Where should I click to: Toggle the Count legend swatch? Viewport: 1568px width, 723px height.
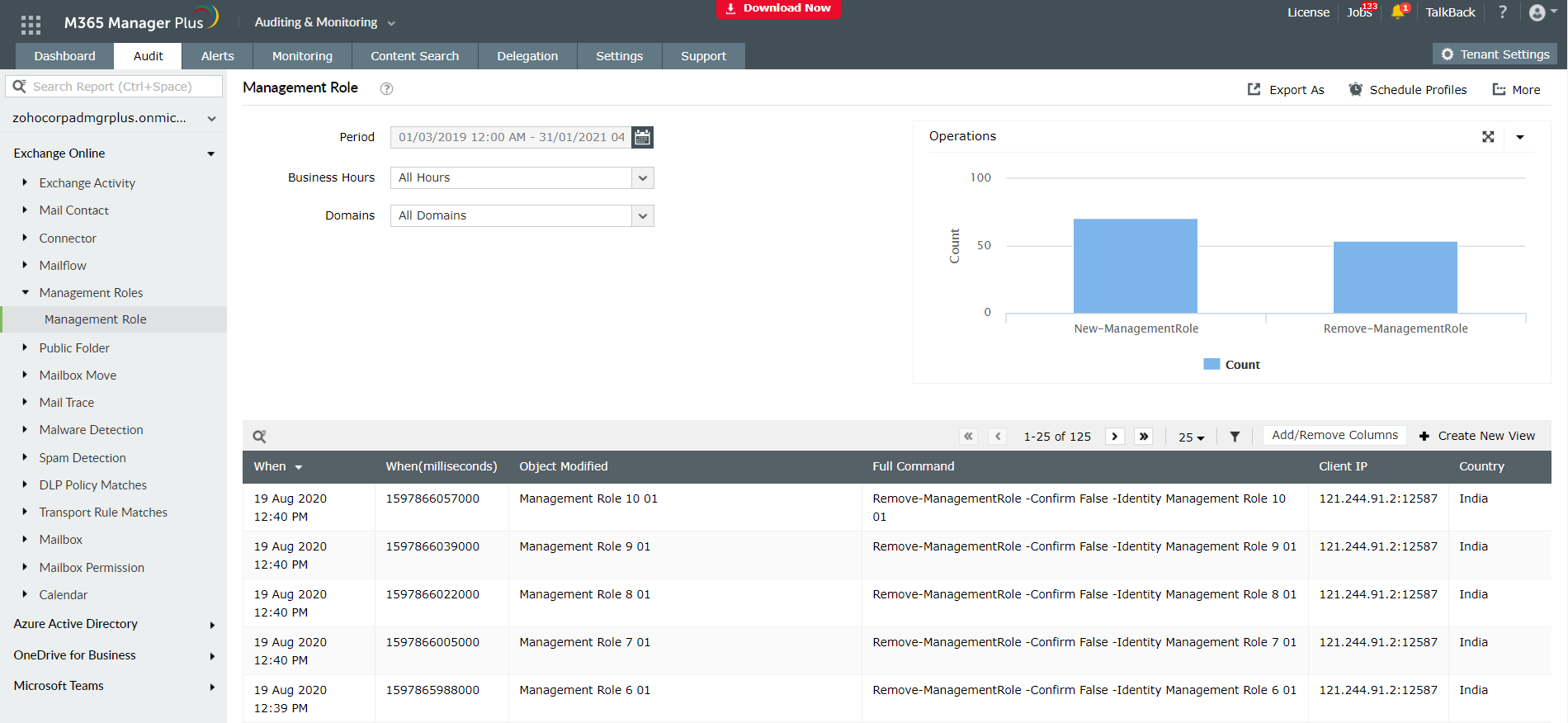(1211, 364)
